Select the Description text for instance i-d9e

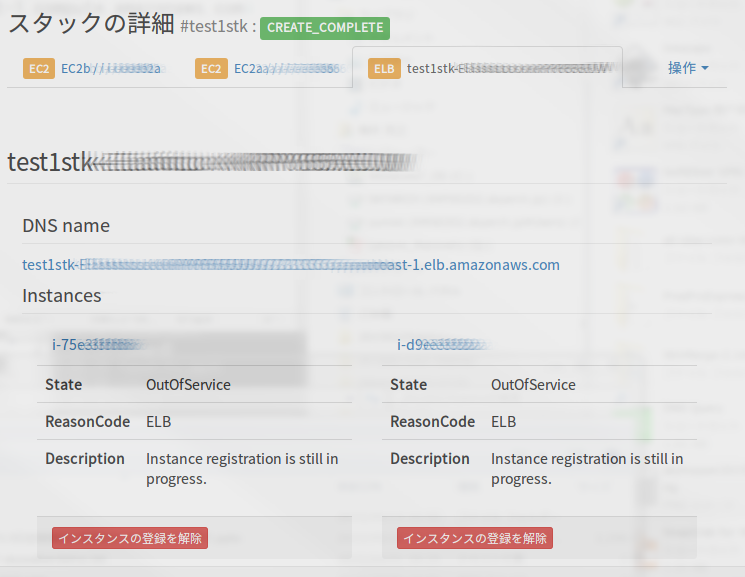click(x=587, y=469)
